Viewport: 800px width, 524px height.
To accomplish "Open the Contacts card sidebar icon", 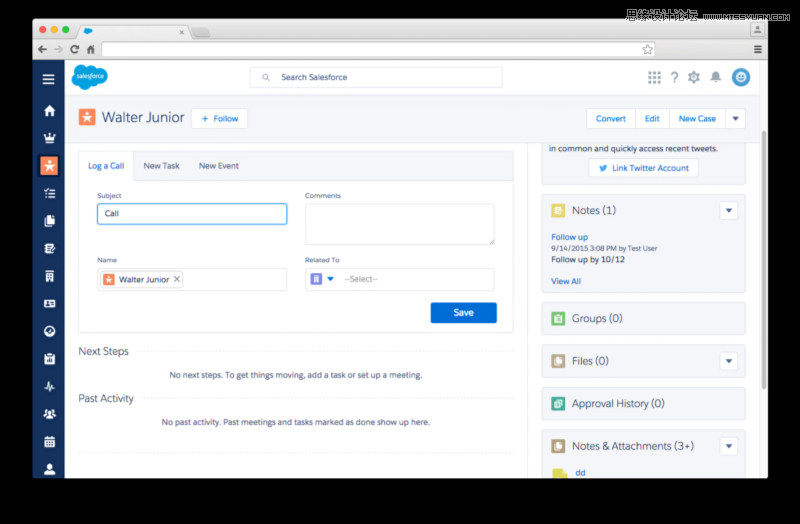I will pos(49,304).
